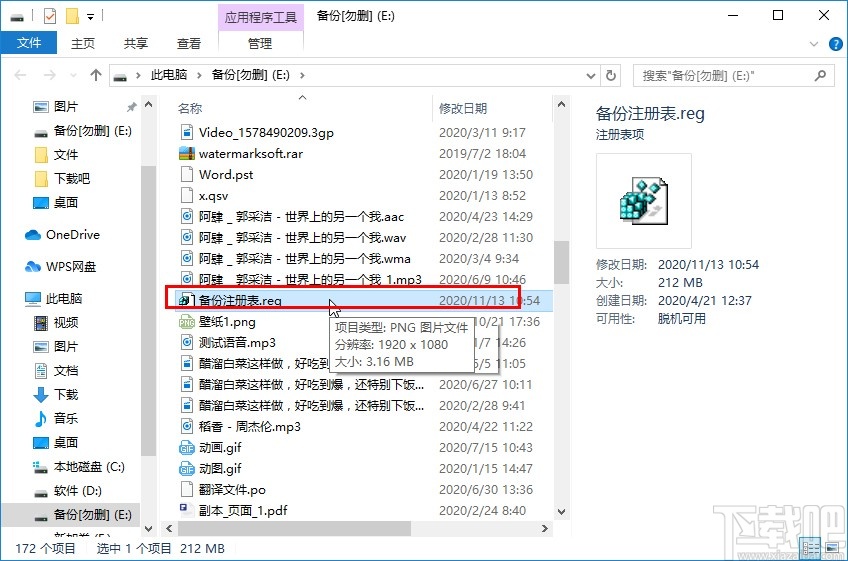Viewport: 848px width, 561px height.
Task: Click the Properties checkmark icon in quick access toolbar
Action: [x=49, y=16]
